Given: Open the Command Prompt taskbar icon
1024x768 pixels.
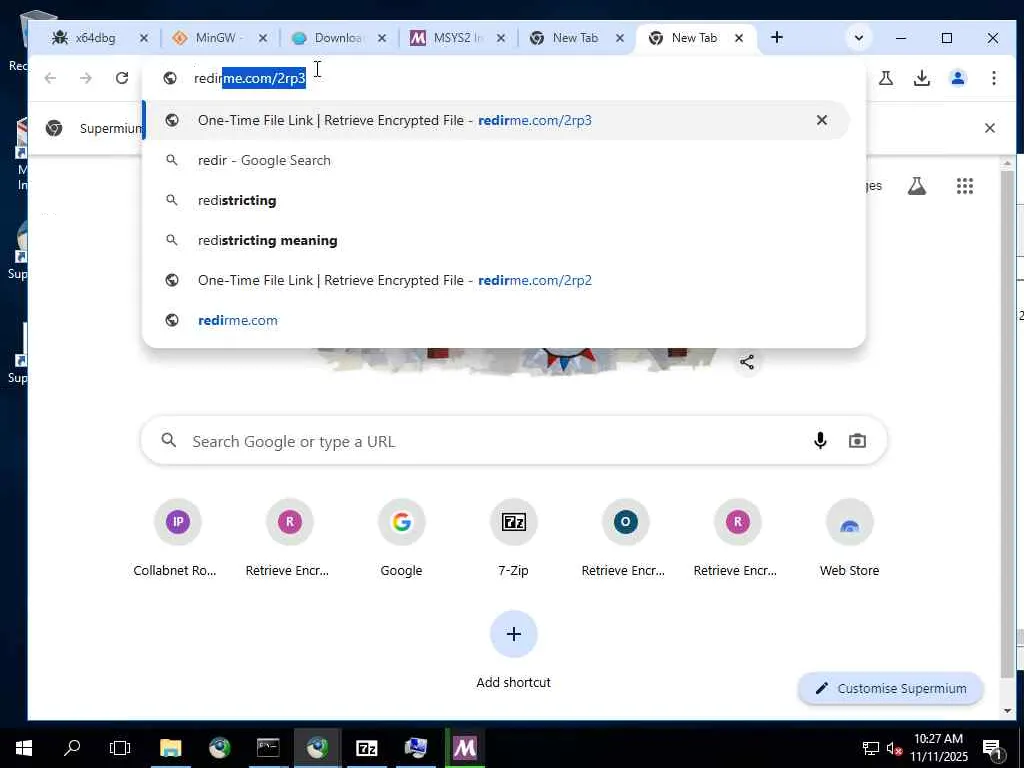Looking at the screenshot, I should pyautogui.click(x=268, y=748).
